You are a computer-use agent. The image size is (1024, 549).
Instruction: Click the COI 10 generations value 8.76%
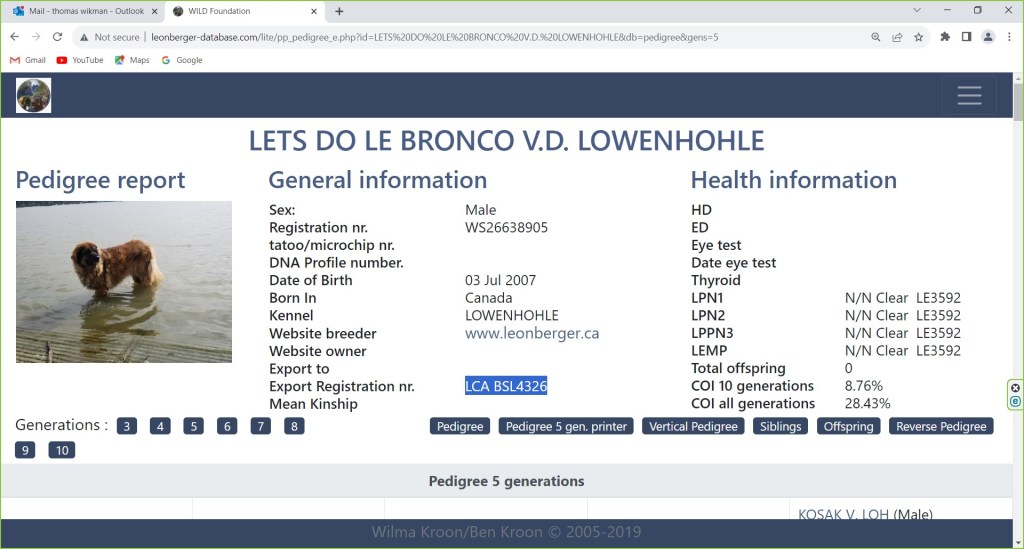(863, 386)
